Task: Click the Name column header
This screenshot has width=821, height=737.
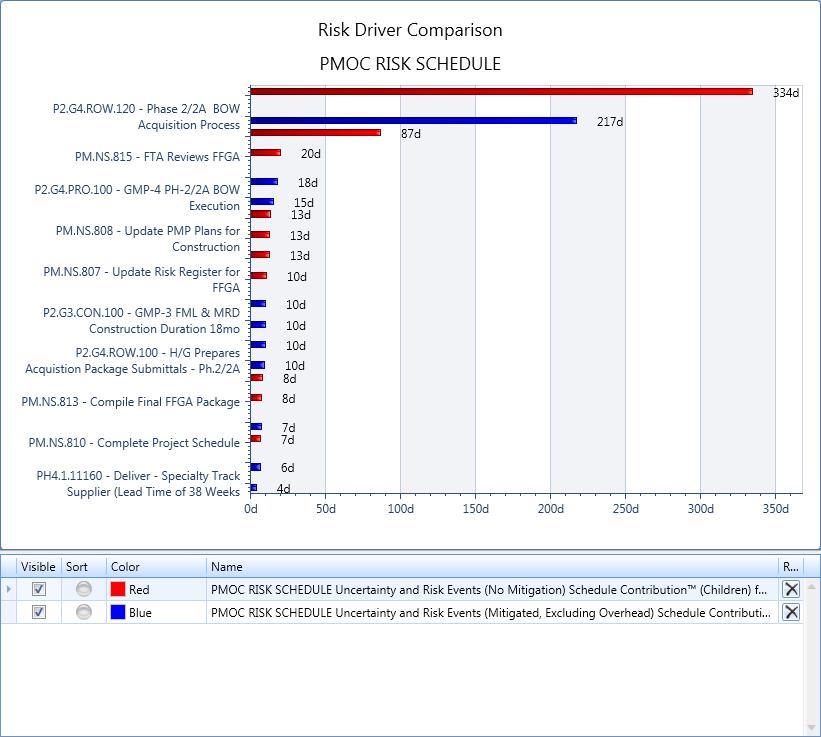Action: pyautogui.click(x=490, y=567)
